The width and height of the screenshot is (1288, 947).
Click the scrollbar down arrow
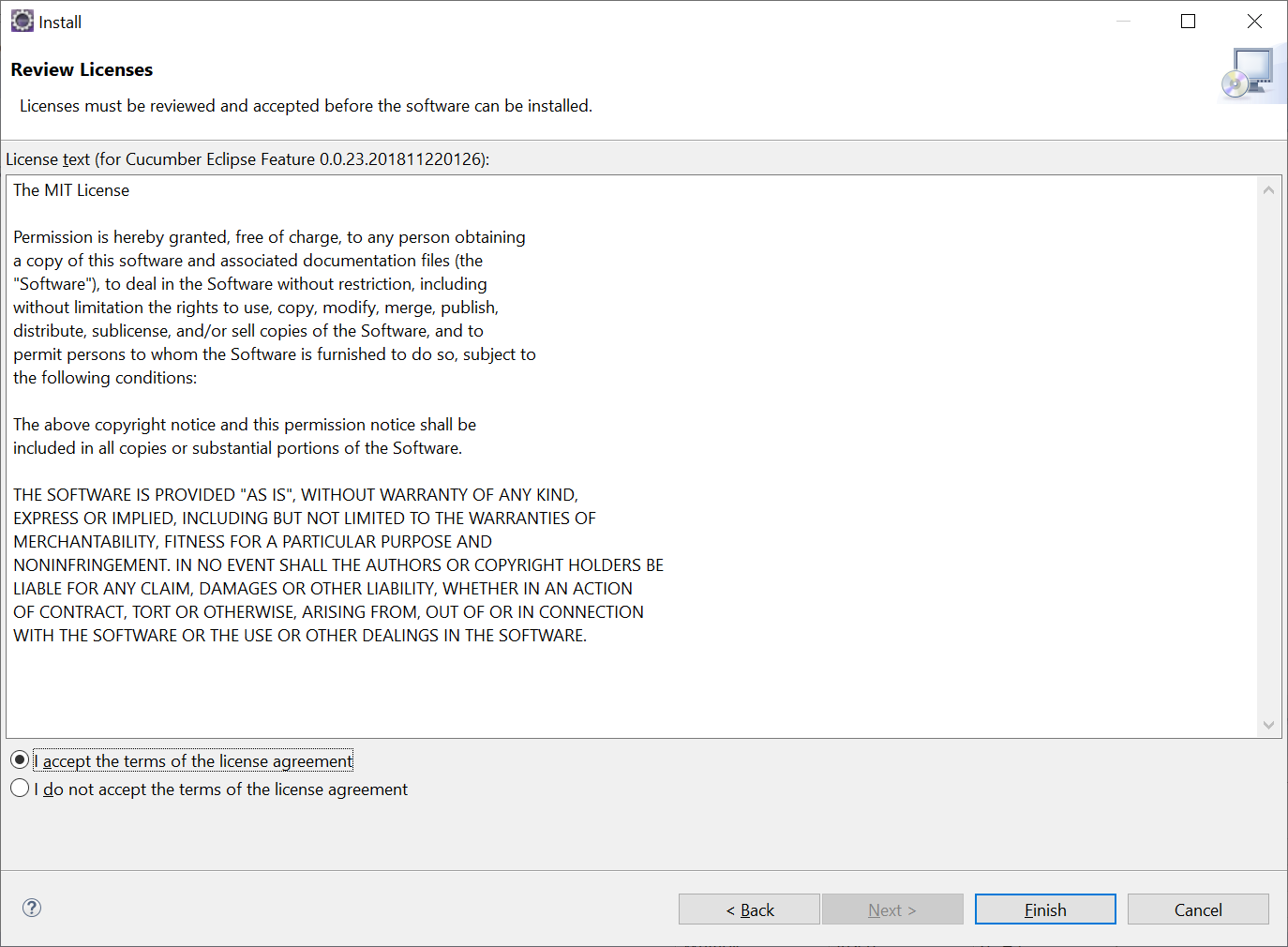1268,724
